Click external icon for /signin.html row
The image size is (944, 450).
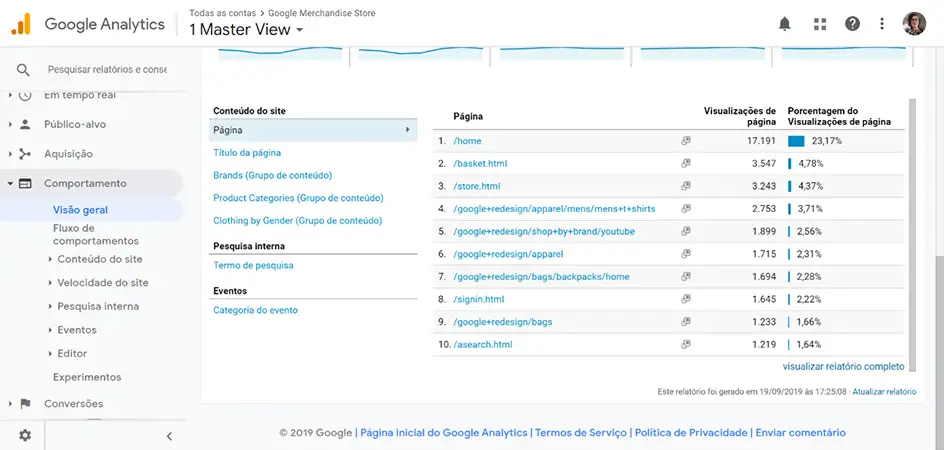(x=685, y=299)
